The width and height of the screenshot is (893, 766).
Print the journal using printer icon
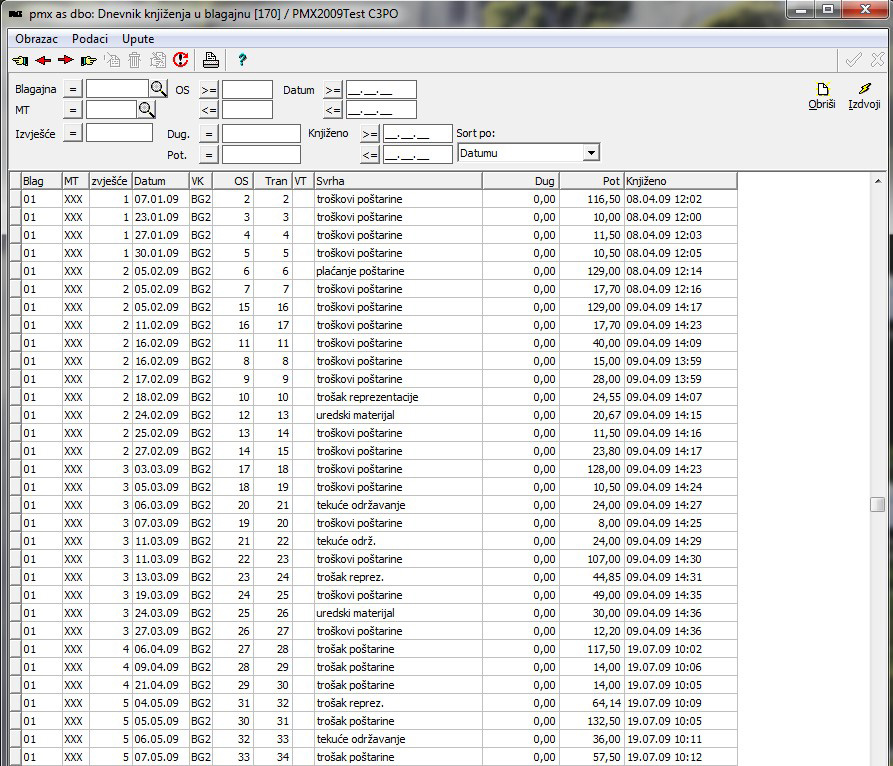click(x=211, y=60)
